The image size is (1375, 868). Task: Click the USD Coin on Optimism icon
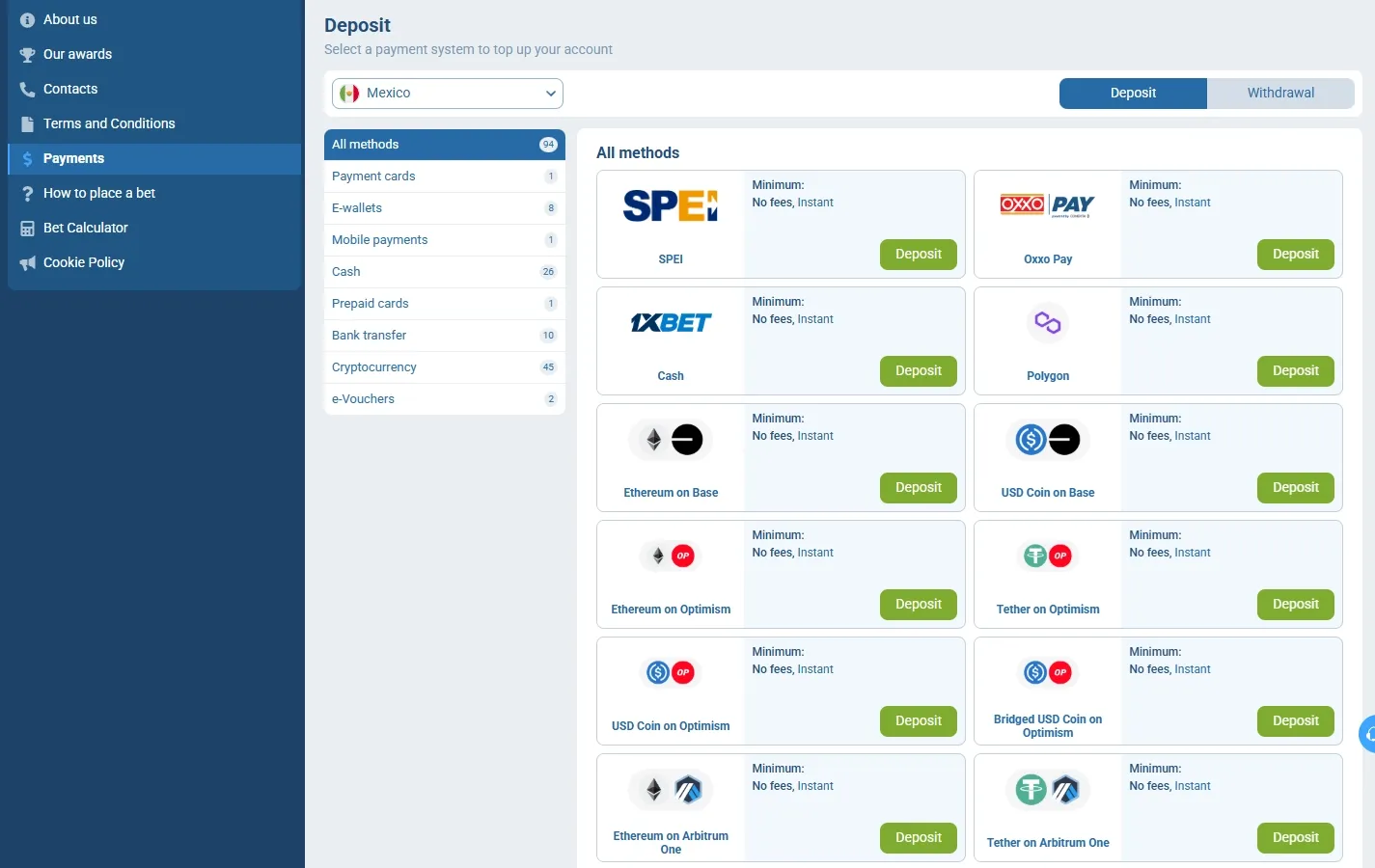click(671, 672)
